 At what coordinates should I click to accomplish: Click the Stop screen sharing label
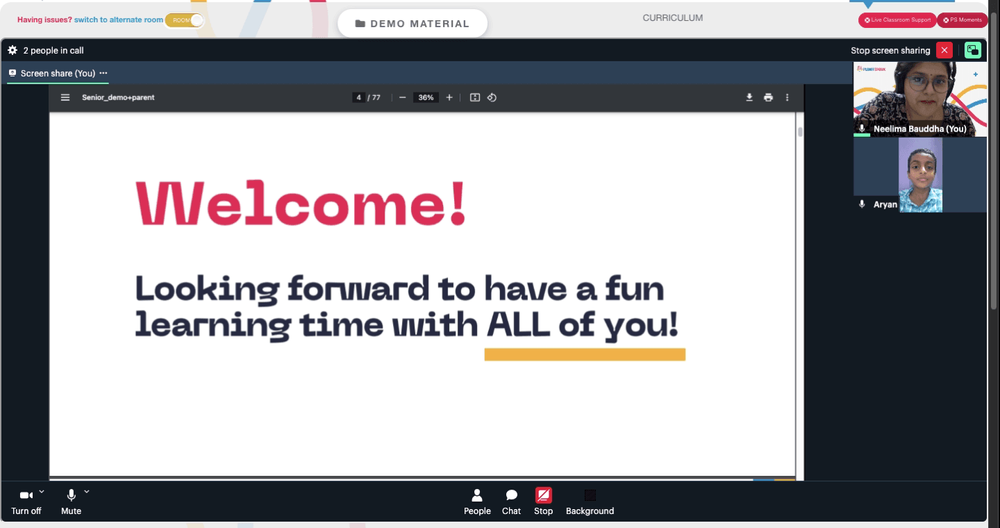pos(890,50)
